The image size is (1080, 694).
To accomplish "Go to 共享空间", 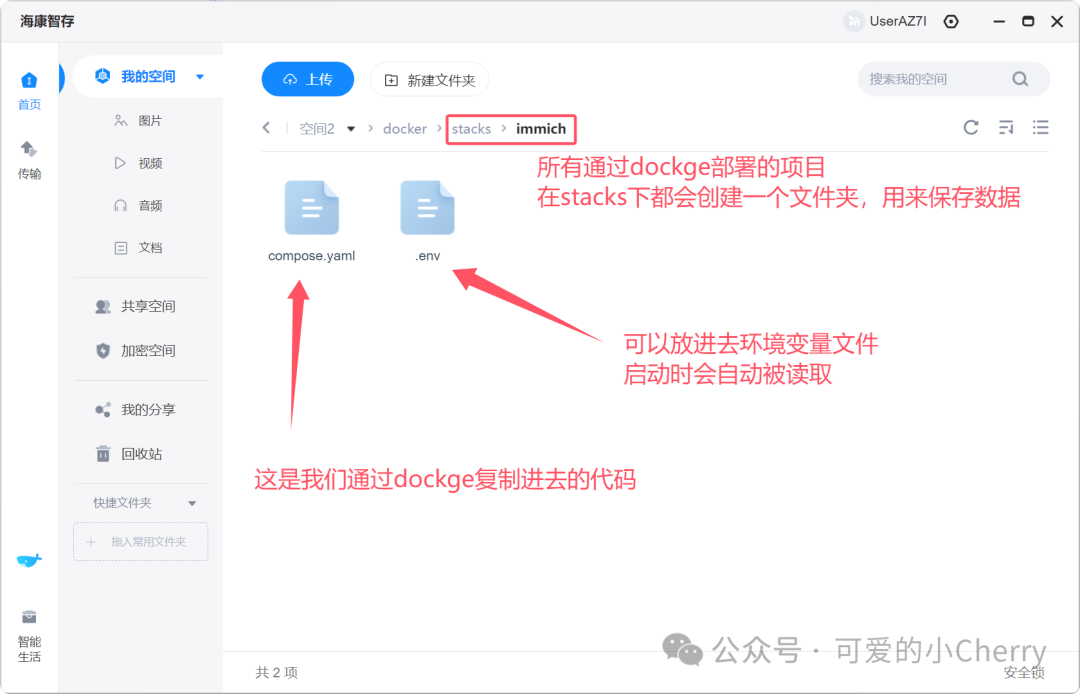I will click(135, 306).
